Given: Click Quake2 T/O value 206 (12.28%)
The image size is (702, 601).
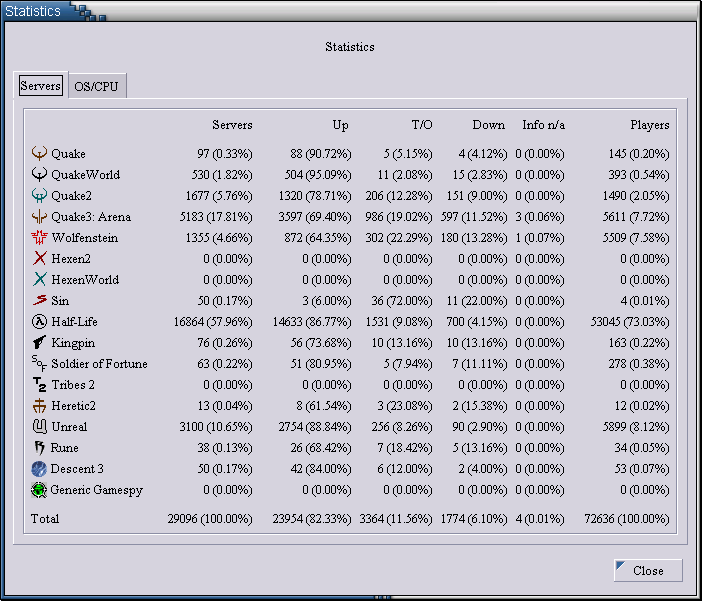Looking at the screenshot, I should click(x=399, y=196).
